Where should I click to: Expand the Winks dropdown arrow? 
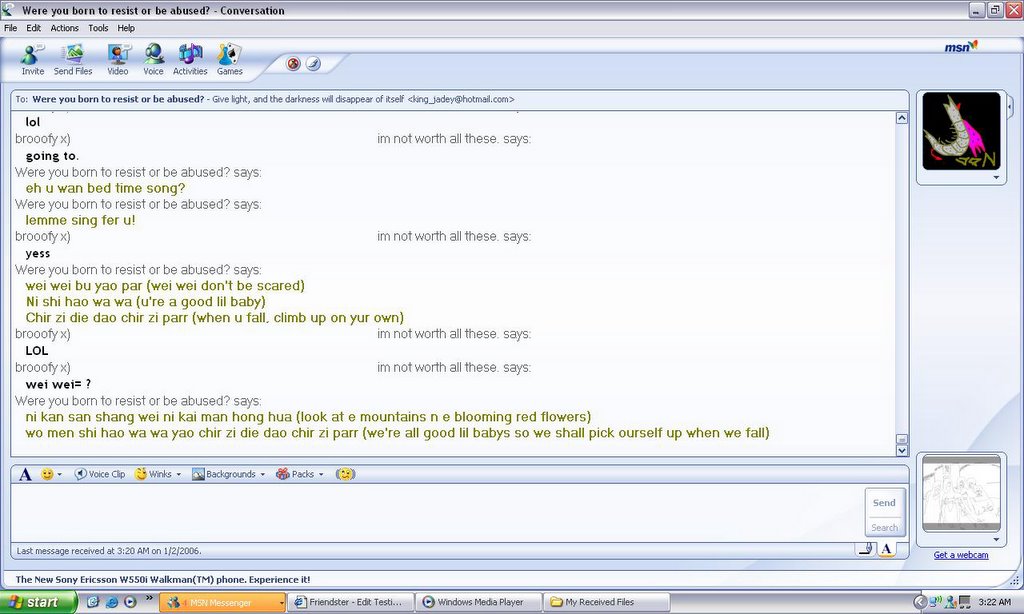pyautogui.click(x=178, y=475)
